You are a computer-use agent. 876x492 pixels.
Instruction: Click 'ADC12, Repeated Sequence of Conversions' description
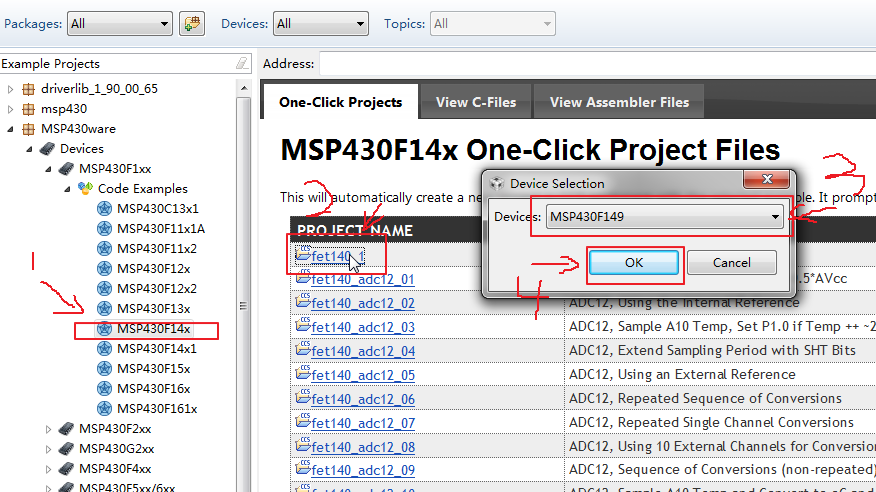(x=705, y=398)
